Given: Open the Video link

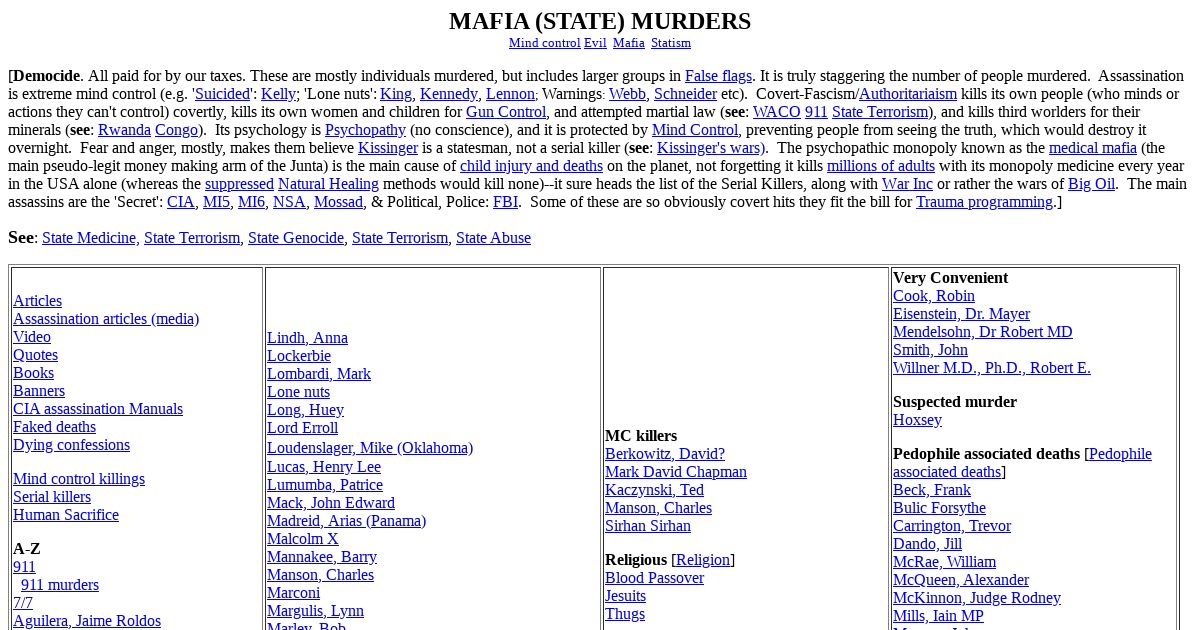Looking at the screenshot, I should tap(32, 337).
